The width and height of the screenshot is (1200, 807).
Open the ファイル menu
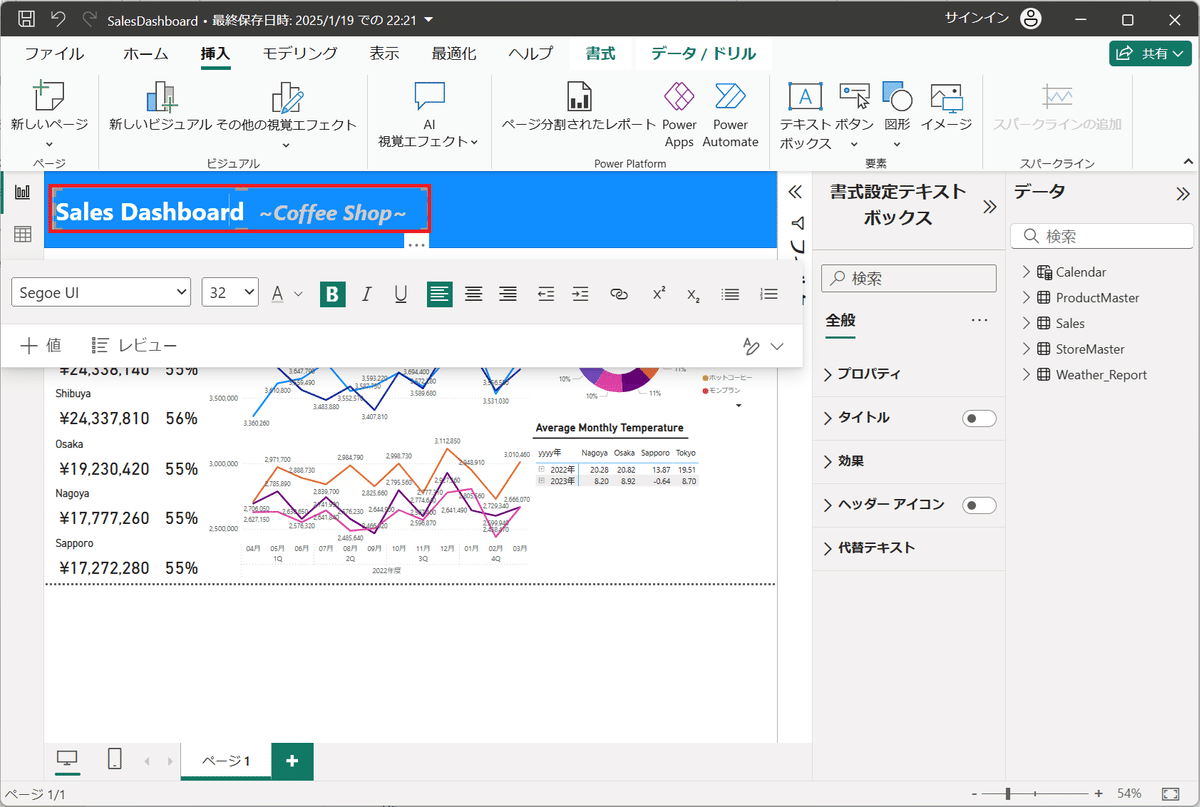(x=54, y=54)
